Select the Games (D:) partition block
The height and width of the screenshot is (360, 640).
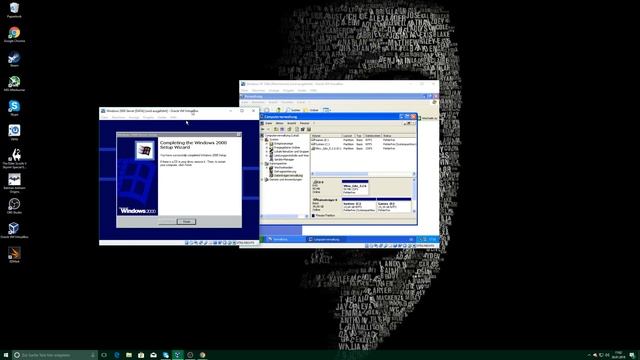point(393,206)
